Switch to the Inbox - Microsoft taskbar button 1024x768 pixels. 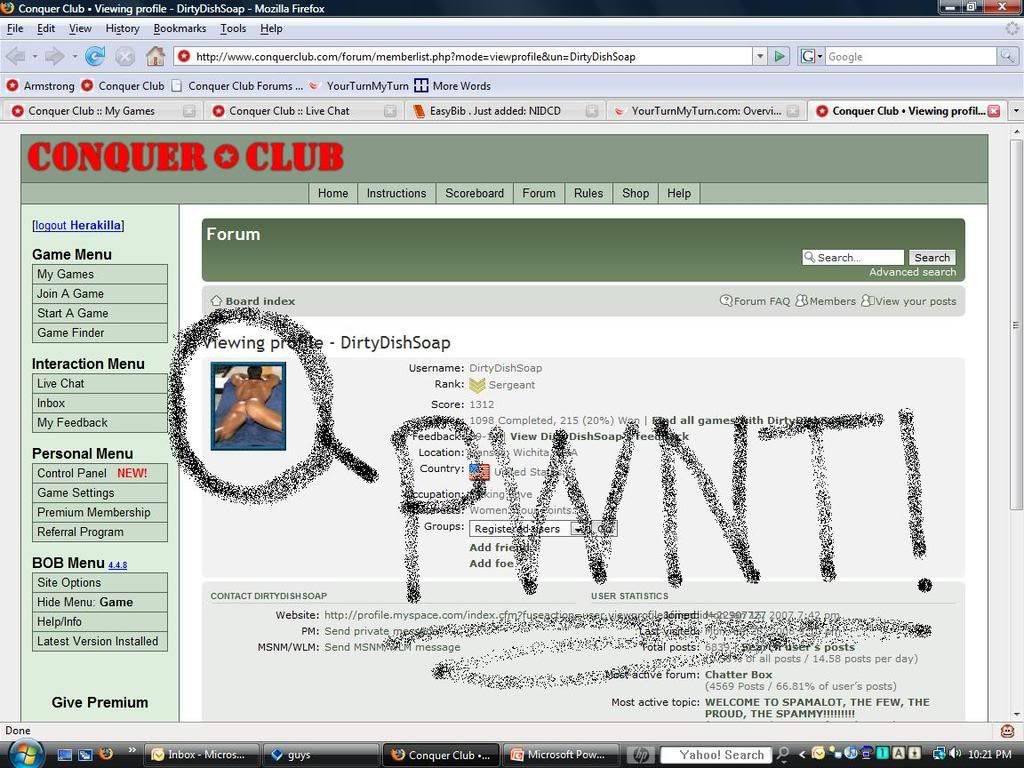pos(200,755)
